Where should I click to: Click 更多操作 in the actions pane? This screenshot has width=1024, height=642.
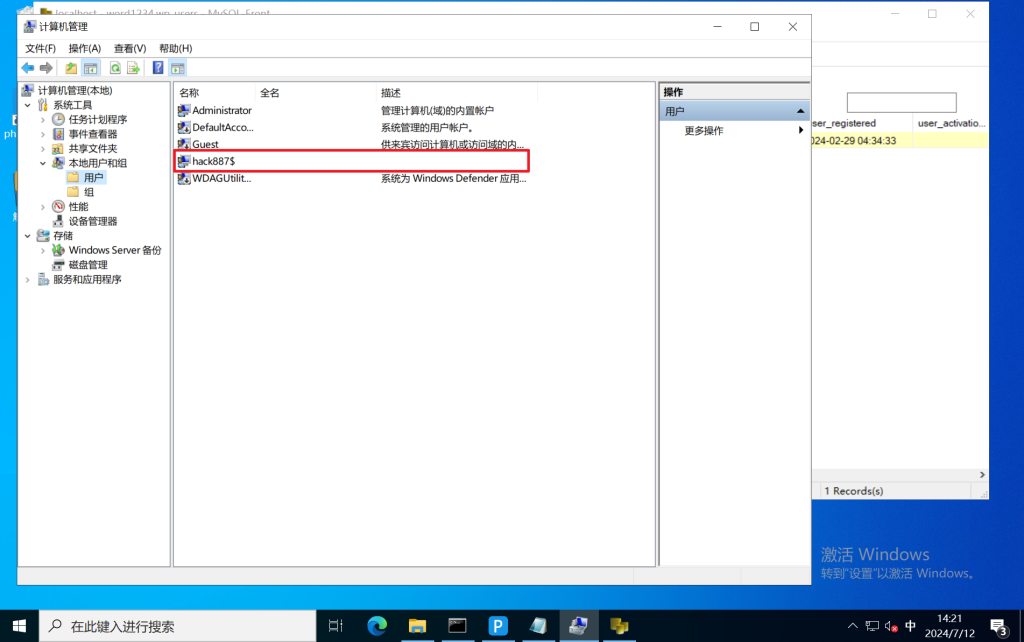[x=704, y=131]
